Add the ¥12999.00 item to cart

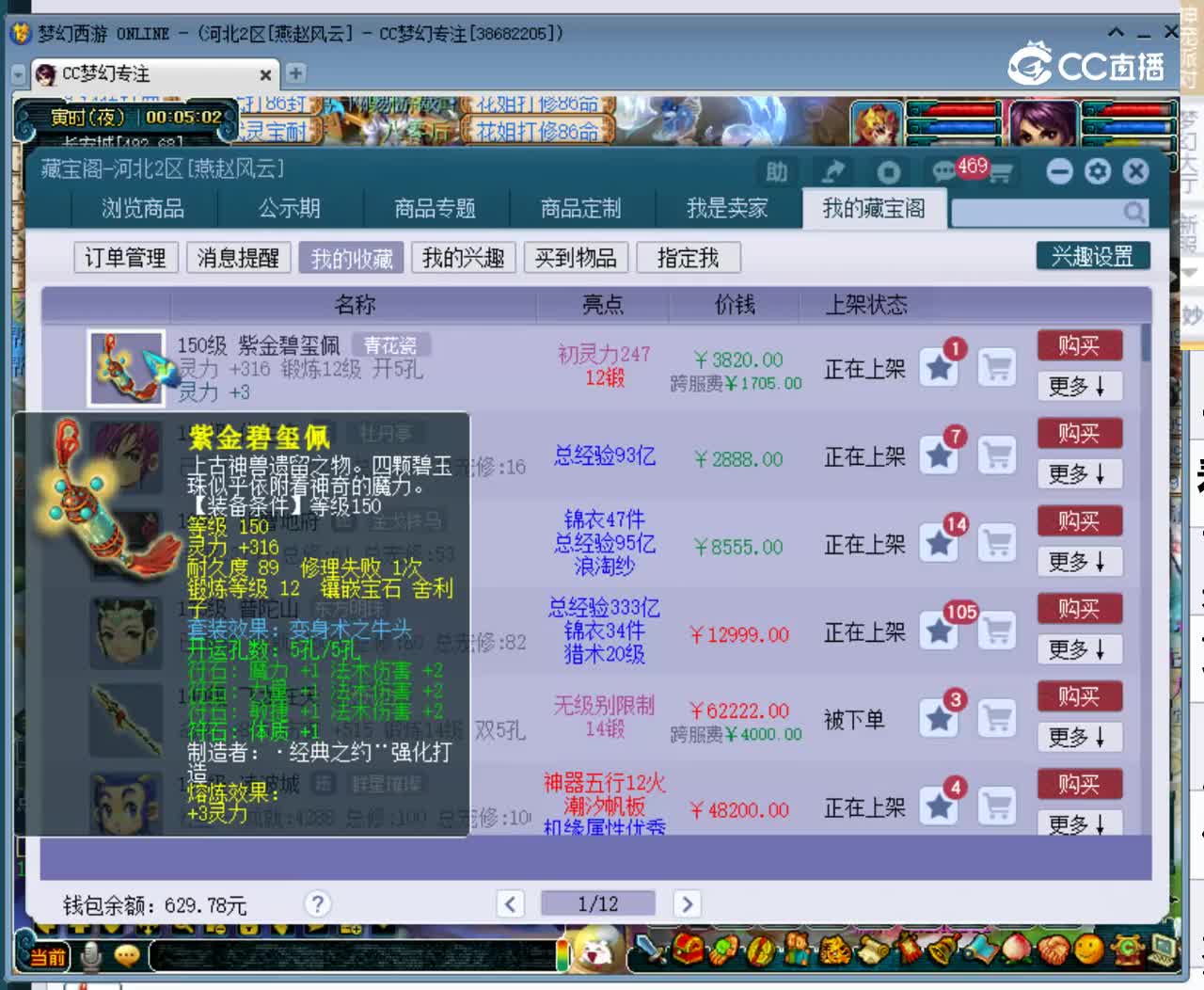click(x=997, y=631)
